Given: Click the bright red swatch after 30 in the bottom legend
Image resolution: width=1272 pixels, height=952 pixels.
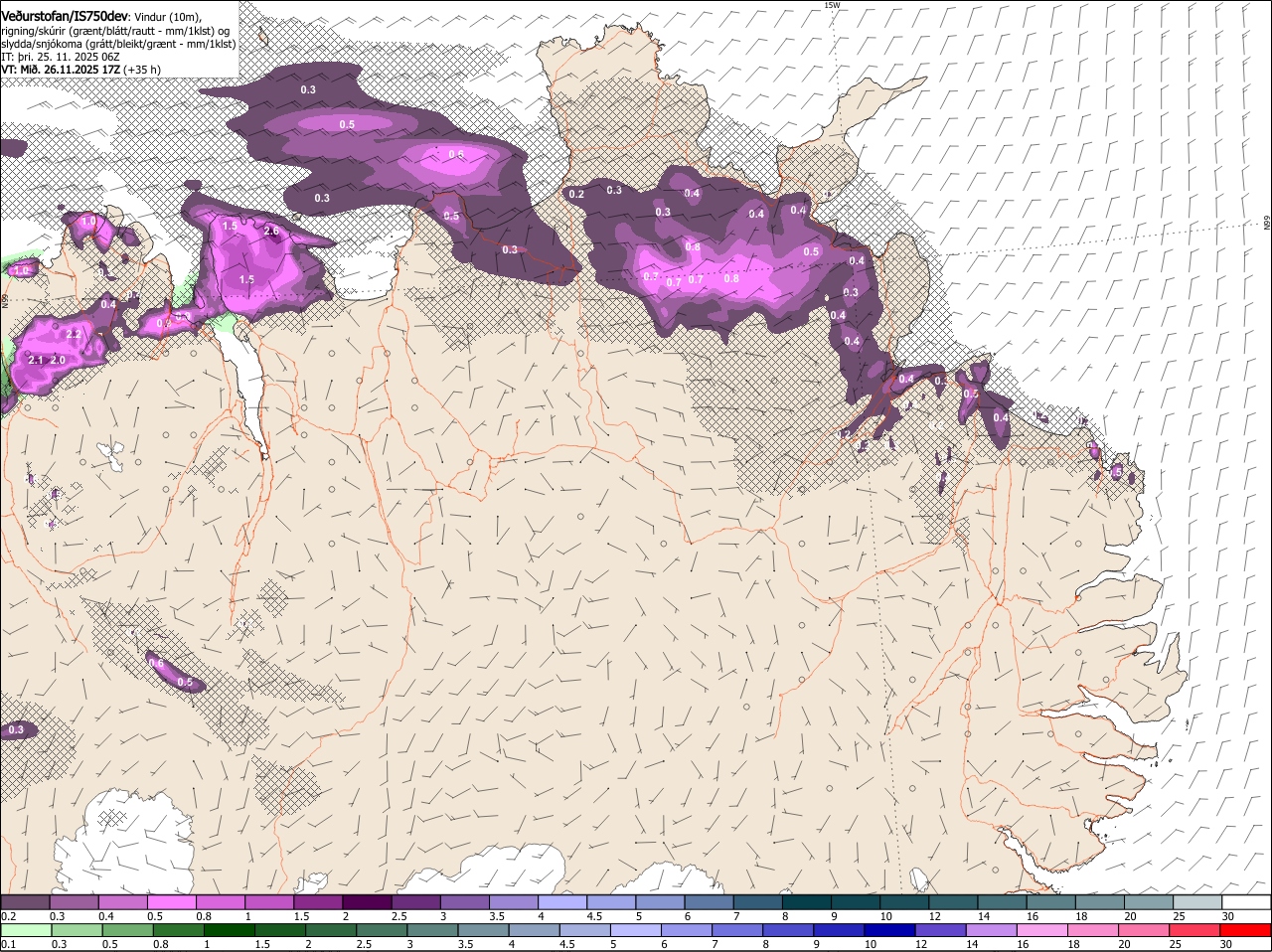Looking at the screenshot, I should coord(1247,930).
